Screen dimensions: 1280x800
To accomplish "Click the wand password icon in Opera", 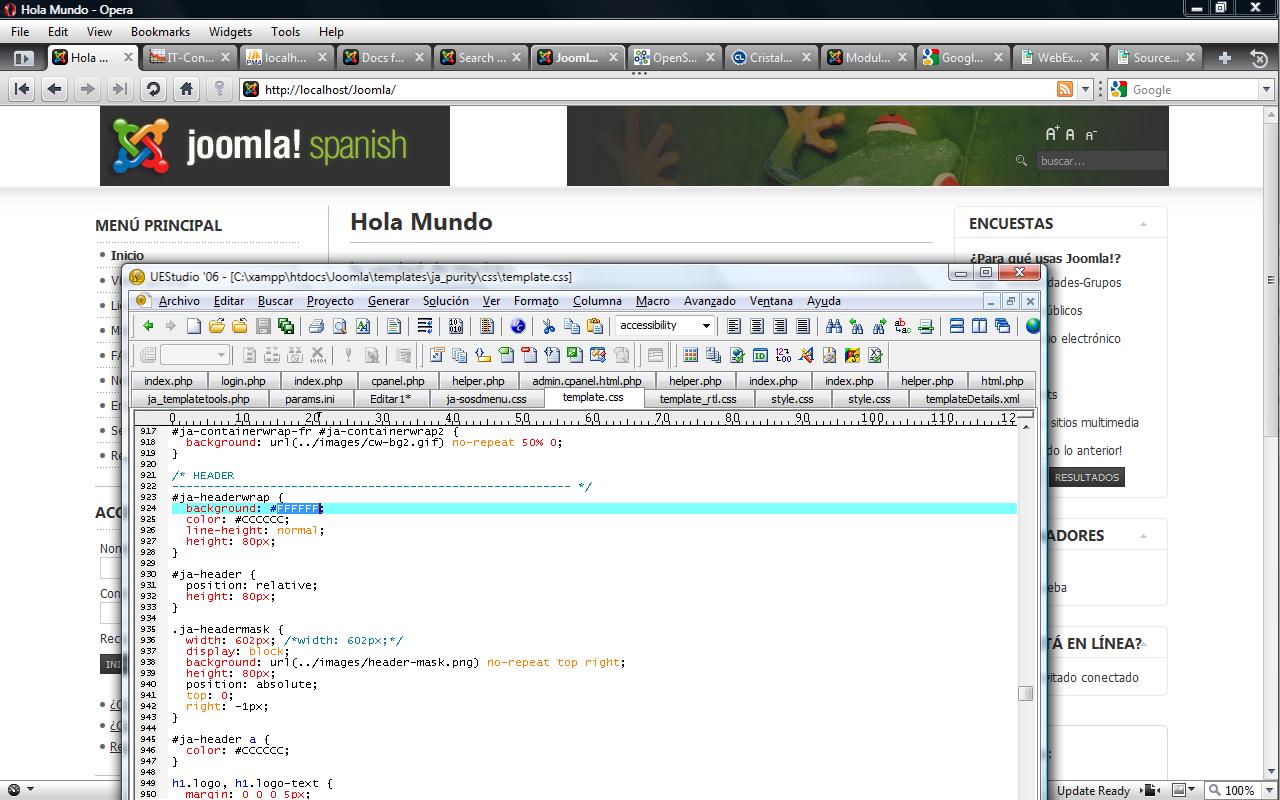I will tap(219, 89).
